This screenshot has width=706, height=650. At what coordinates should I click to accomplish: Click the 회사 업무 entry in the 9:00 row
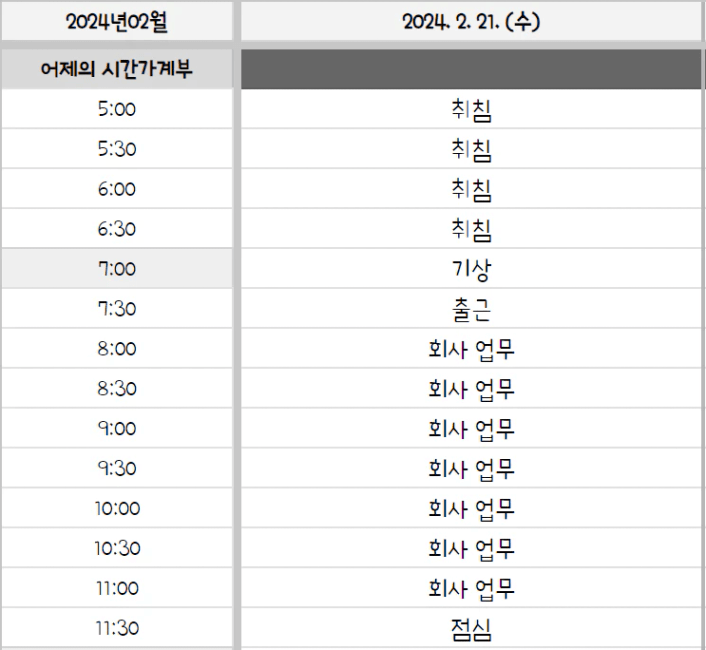click(x=472, y=429)
